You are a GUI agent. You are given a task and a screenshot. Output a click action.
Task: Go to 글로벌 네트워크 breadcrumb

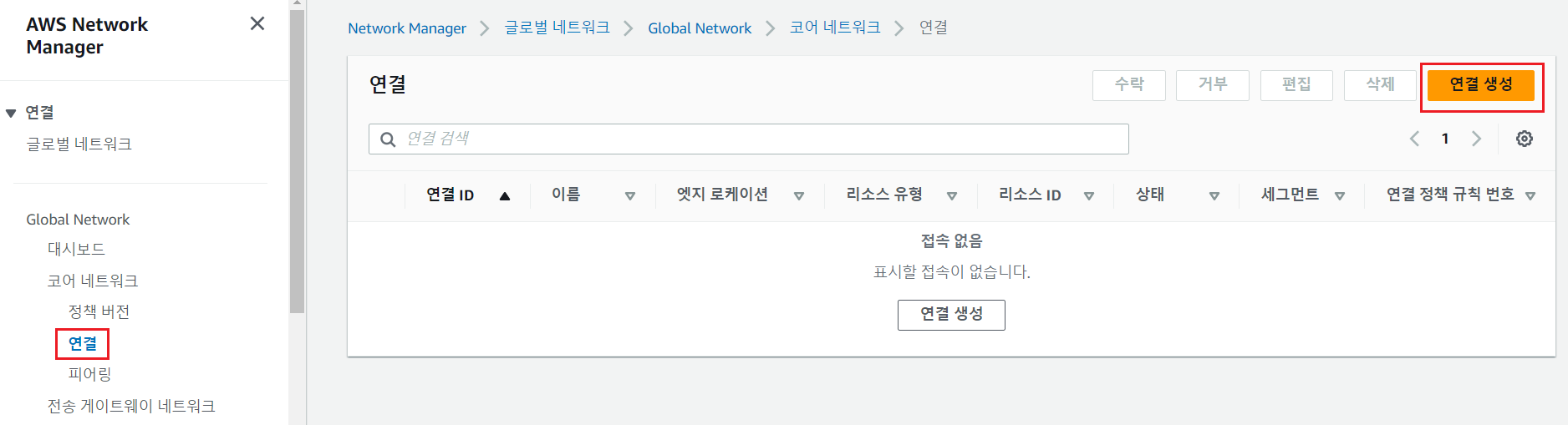pyautogui.click(x=557, y=28)
